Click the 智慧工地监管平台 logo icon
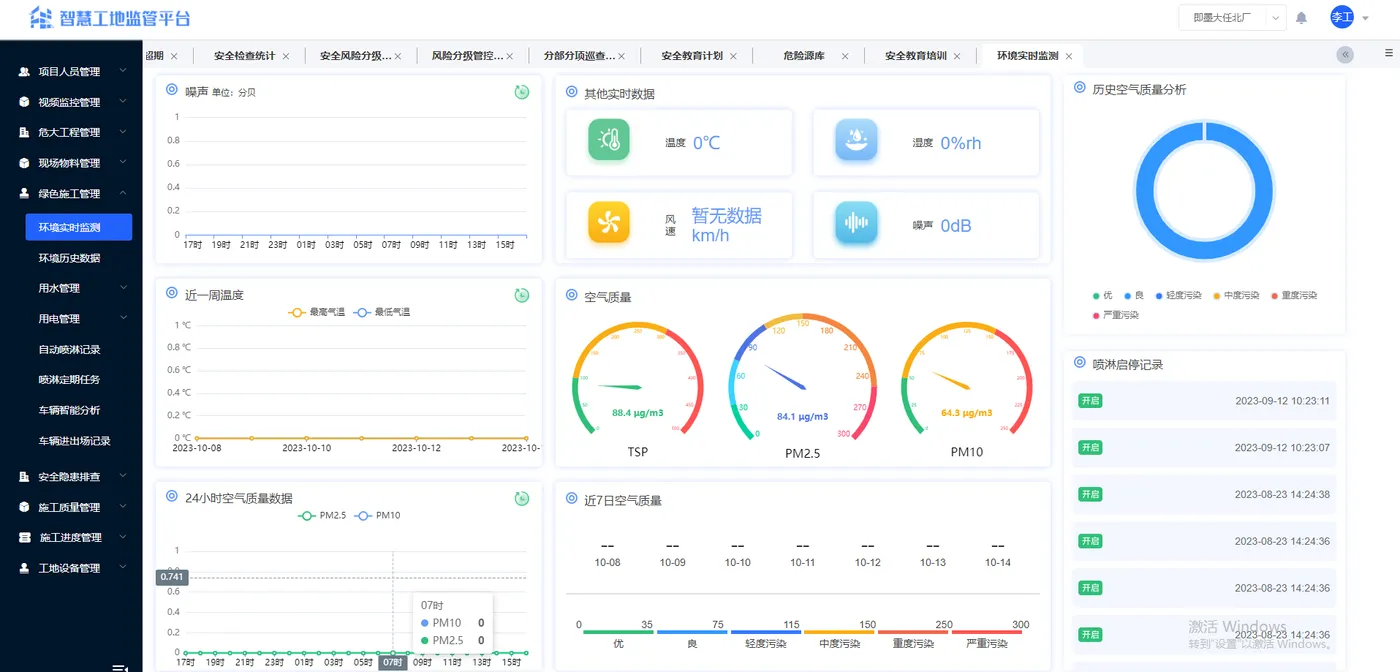 click(x=41, y=18)
